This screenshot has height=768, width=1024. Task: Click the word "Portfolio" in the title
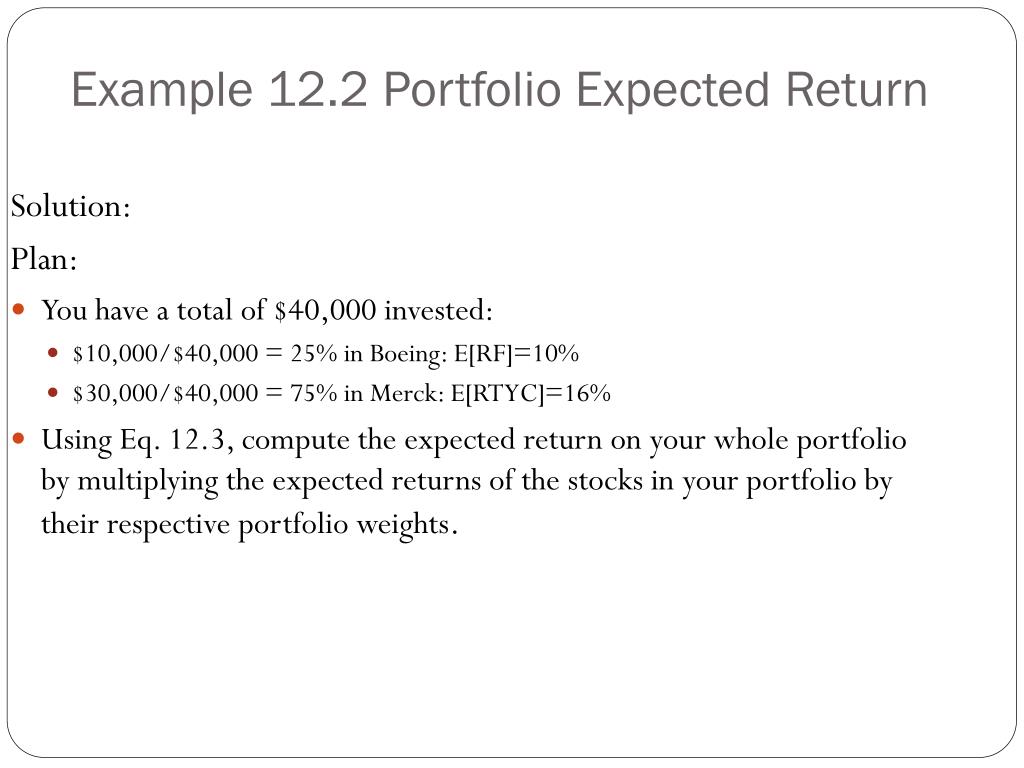(472, 90)
